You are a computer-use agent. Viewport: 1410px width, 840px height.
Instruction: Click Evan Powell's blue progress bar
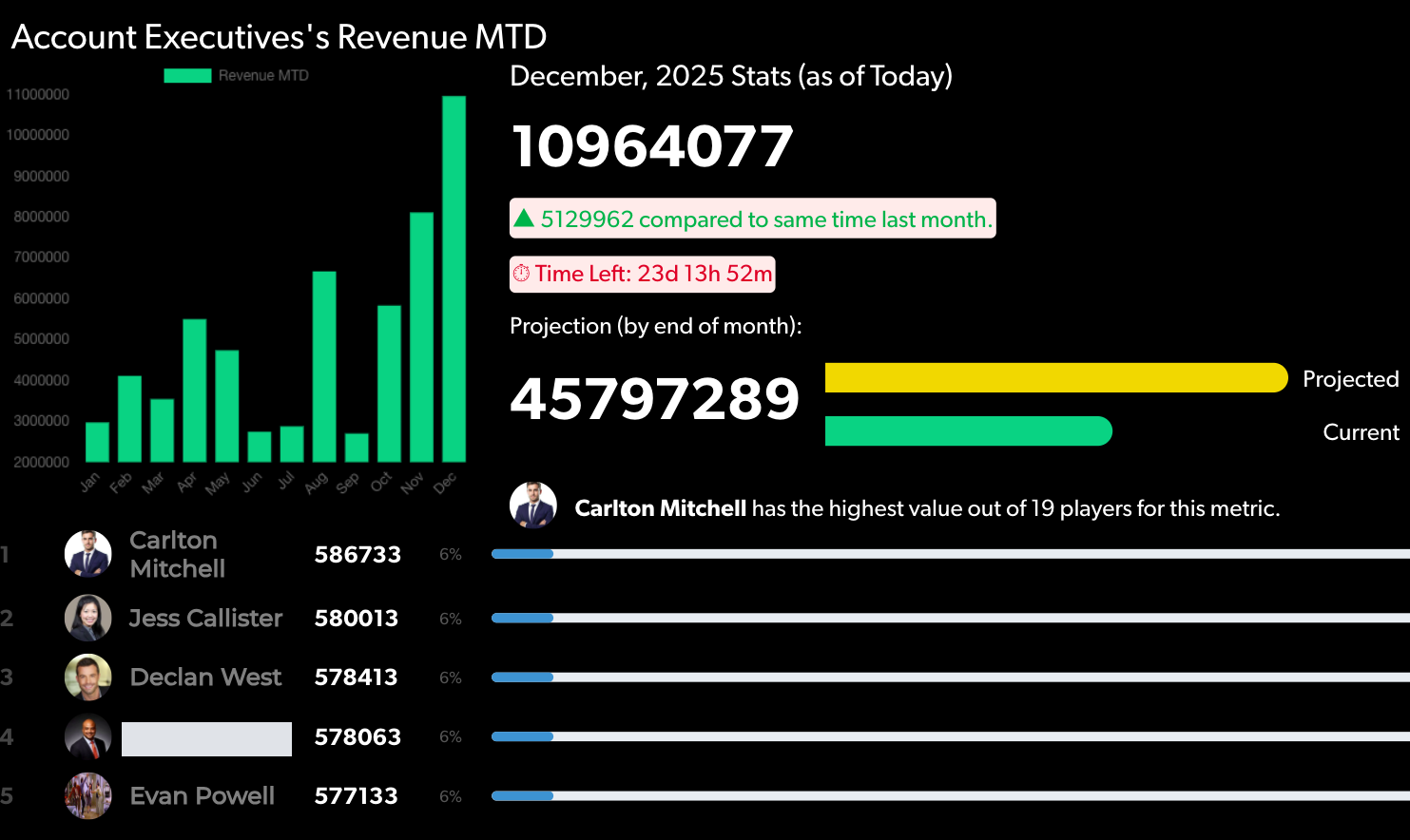click(x=522, y=796)
